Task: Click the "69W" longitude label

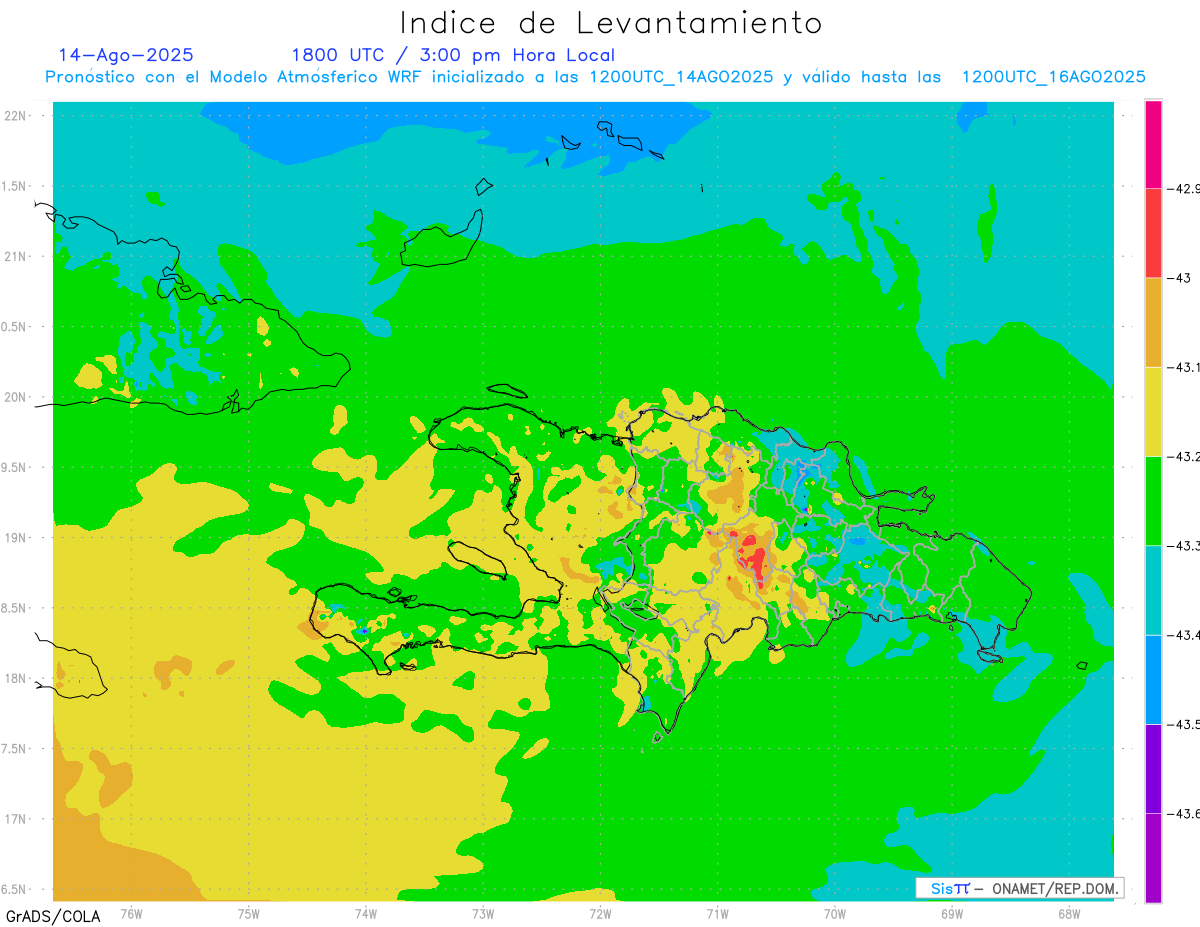Action: (952, 912)
